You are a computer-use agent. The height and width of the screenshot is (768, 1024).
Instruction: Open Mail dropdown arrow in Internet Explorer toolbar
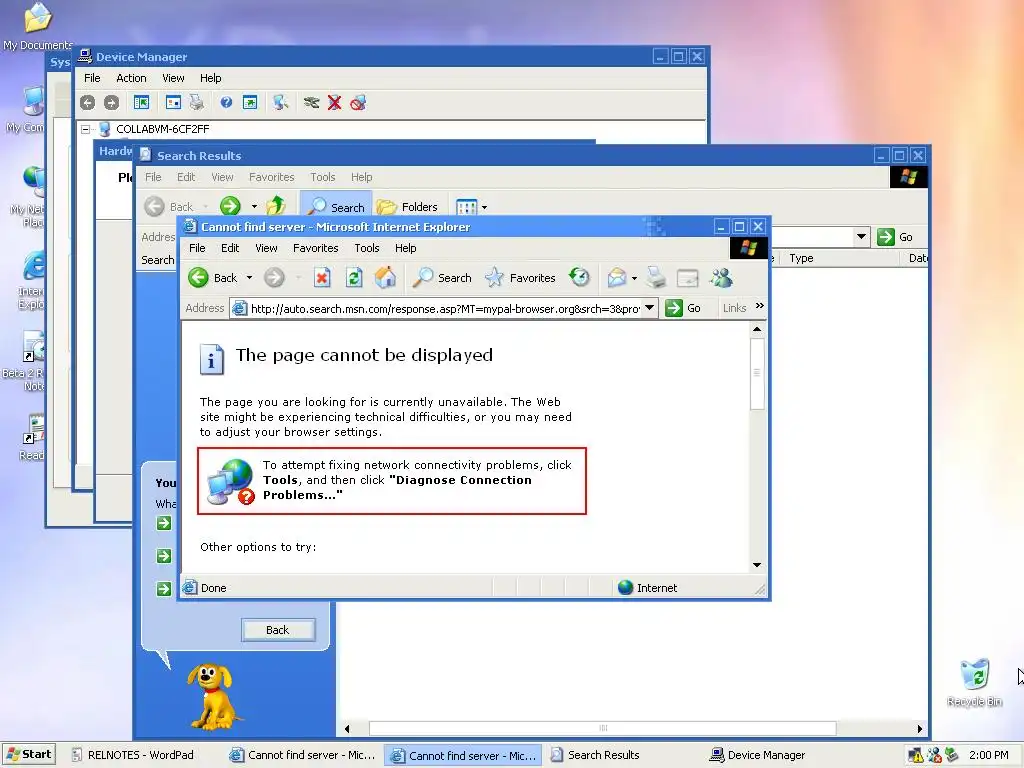634,278
